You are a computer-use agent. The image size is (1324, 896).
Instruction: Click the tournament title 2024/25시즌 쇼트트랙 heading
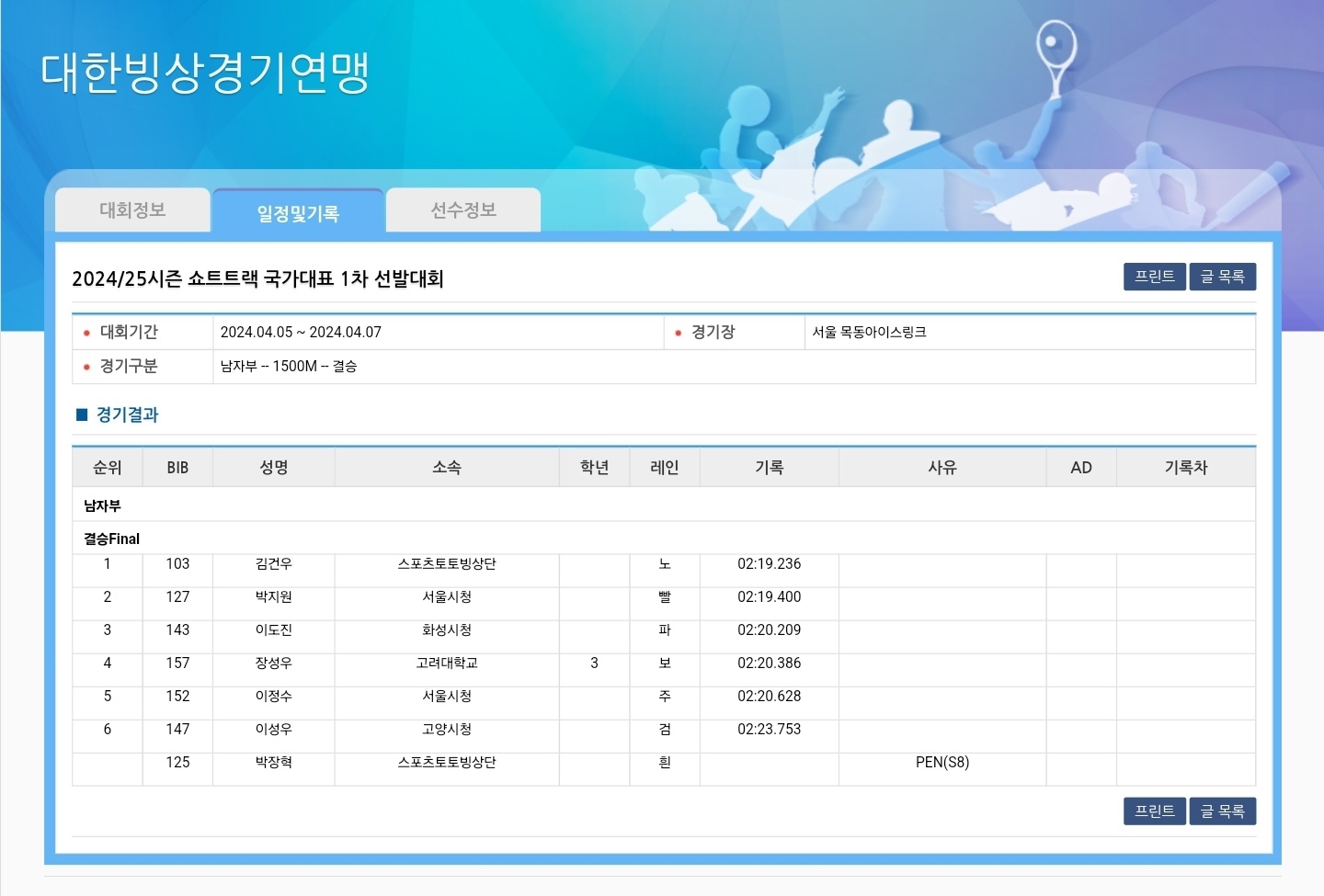(x=257, y=278)
